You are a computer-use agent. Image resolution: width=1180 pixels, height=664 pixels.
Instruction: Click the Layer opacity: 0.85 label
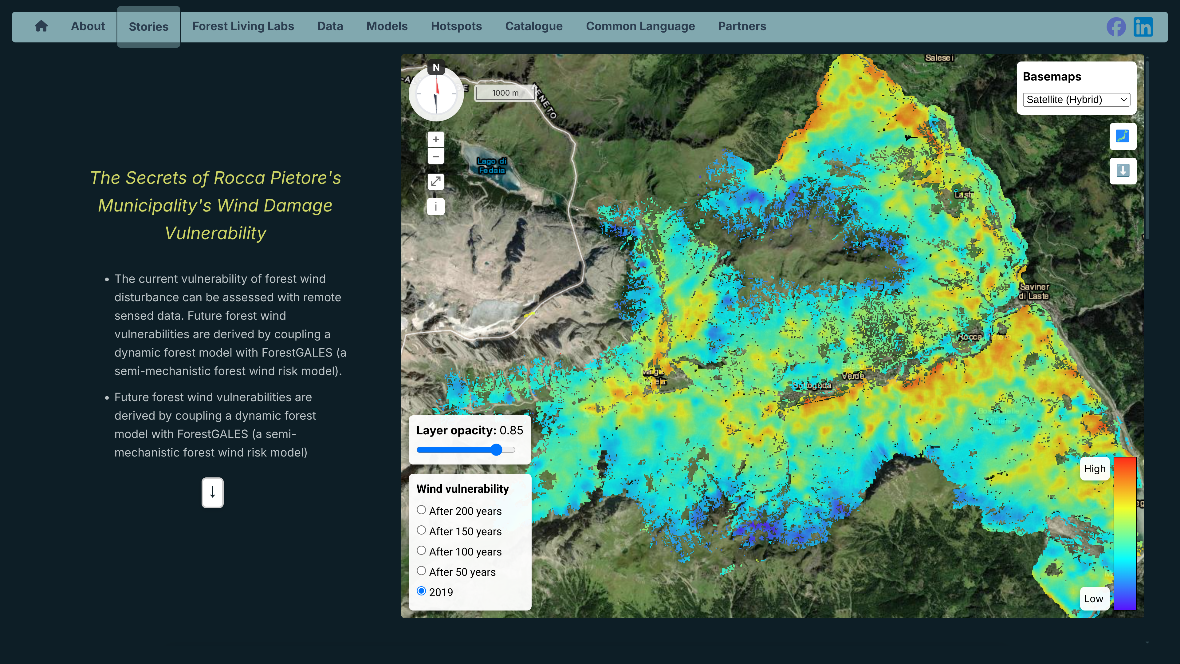[470, 431]
